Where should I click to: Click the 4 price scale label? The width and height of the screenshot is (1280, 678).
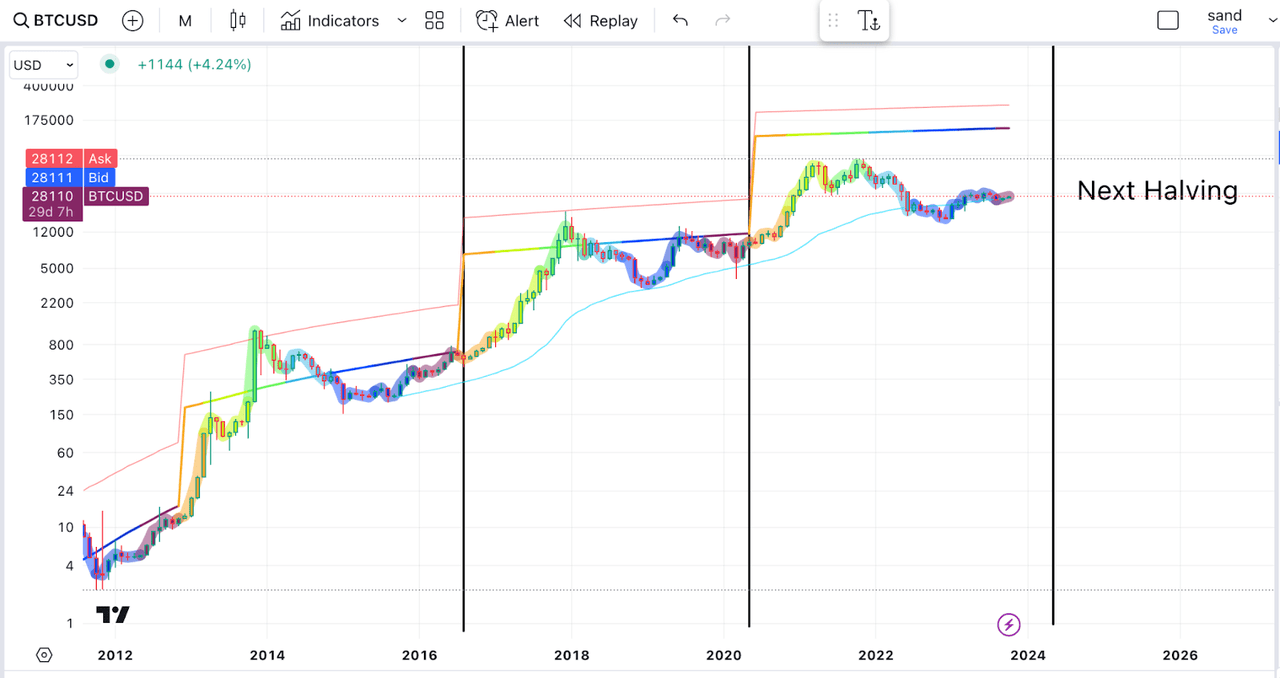click(x=69, y=566)
